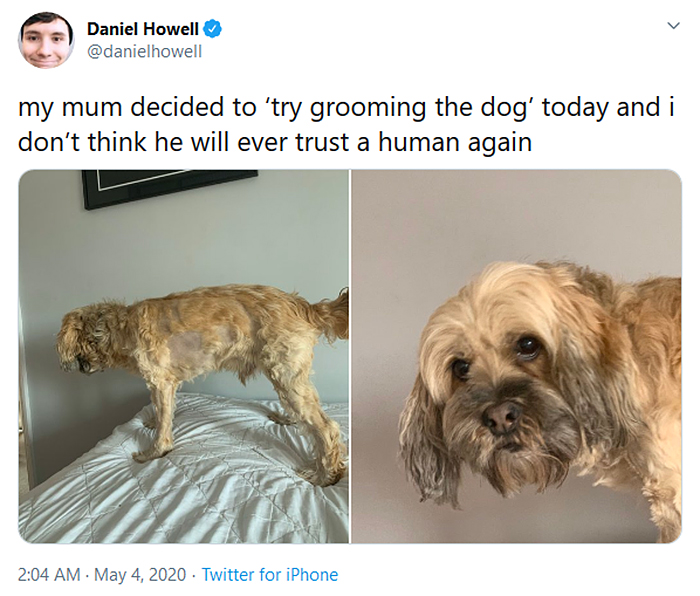Click the black picture frame in the left photo
Image resolution: width=700 pixels, height=596 pixels.
(x=170, y=187)
